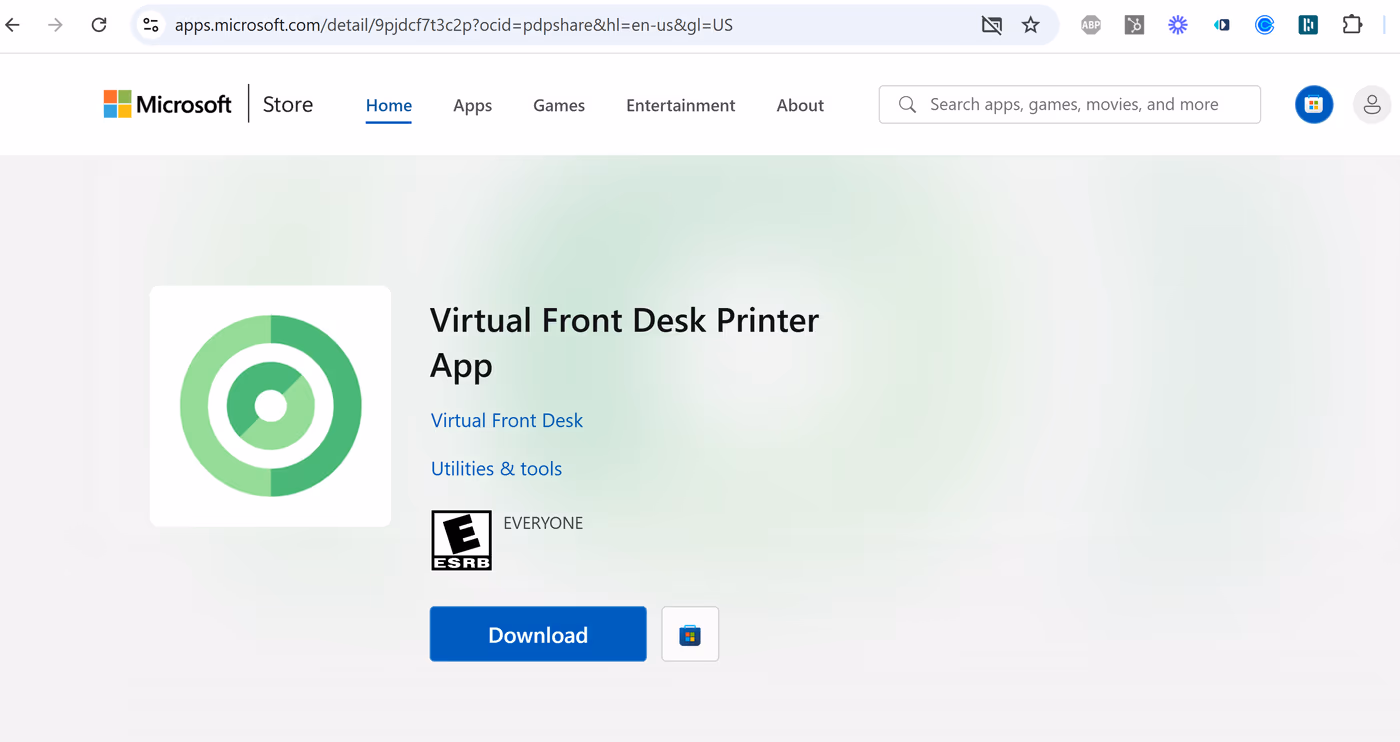Open the Utilities & tools category link

496,468
